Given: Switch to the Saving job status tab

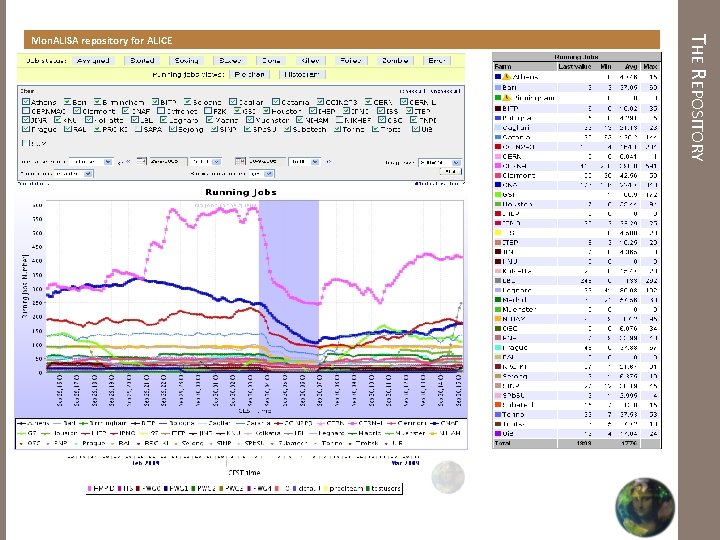Looking at the screenshot, I should 186,61.
